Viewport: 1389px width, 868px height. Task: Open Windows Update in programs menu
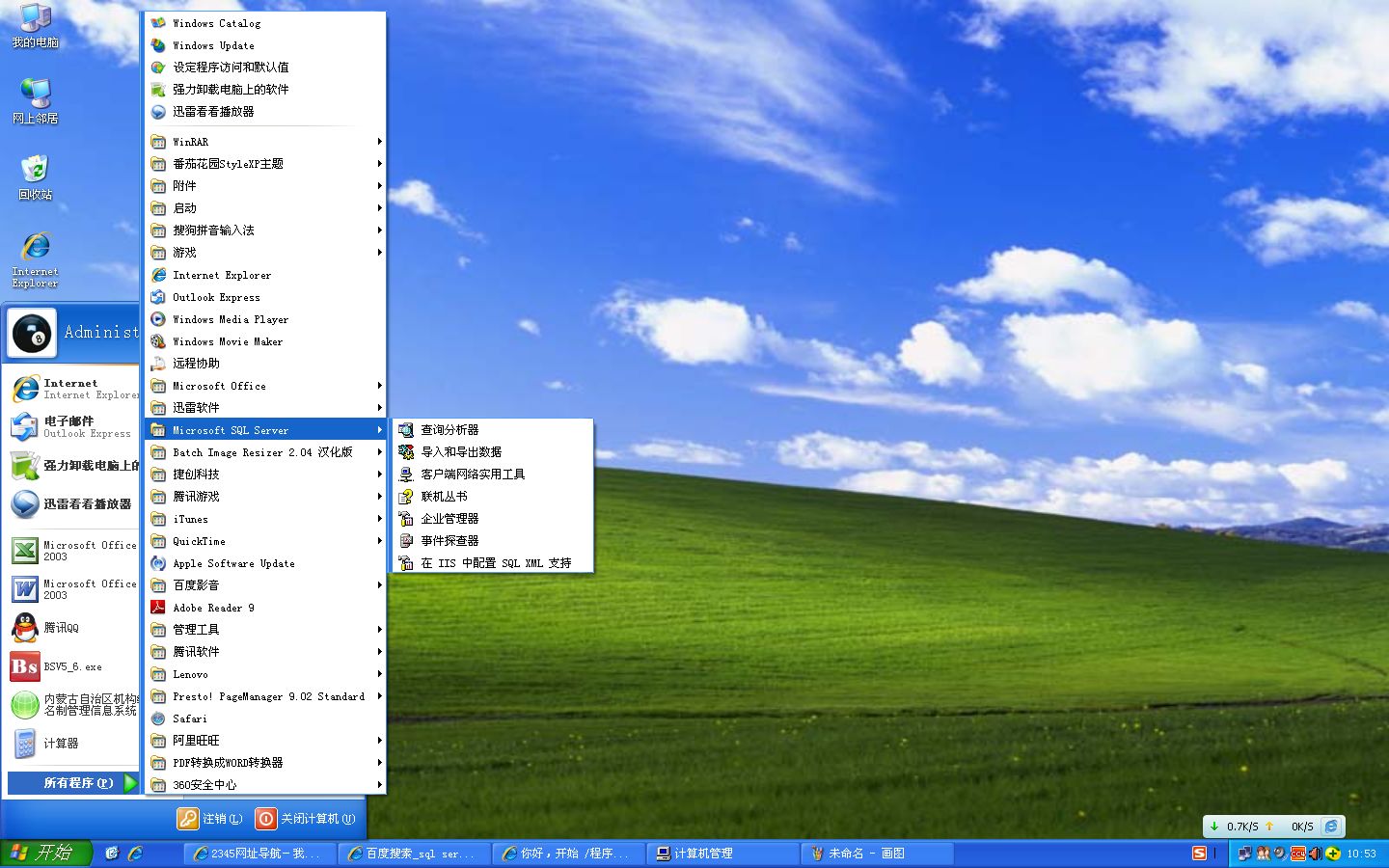click(x=265, y=45)
